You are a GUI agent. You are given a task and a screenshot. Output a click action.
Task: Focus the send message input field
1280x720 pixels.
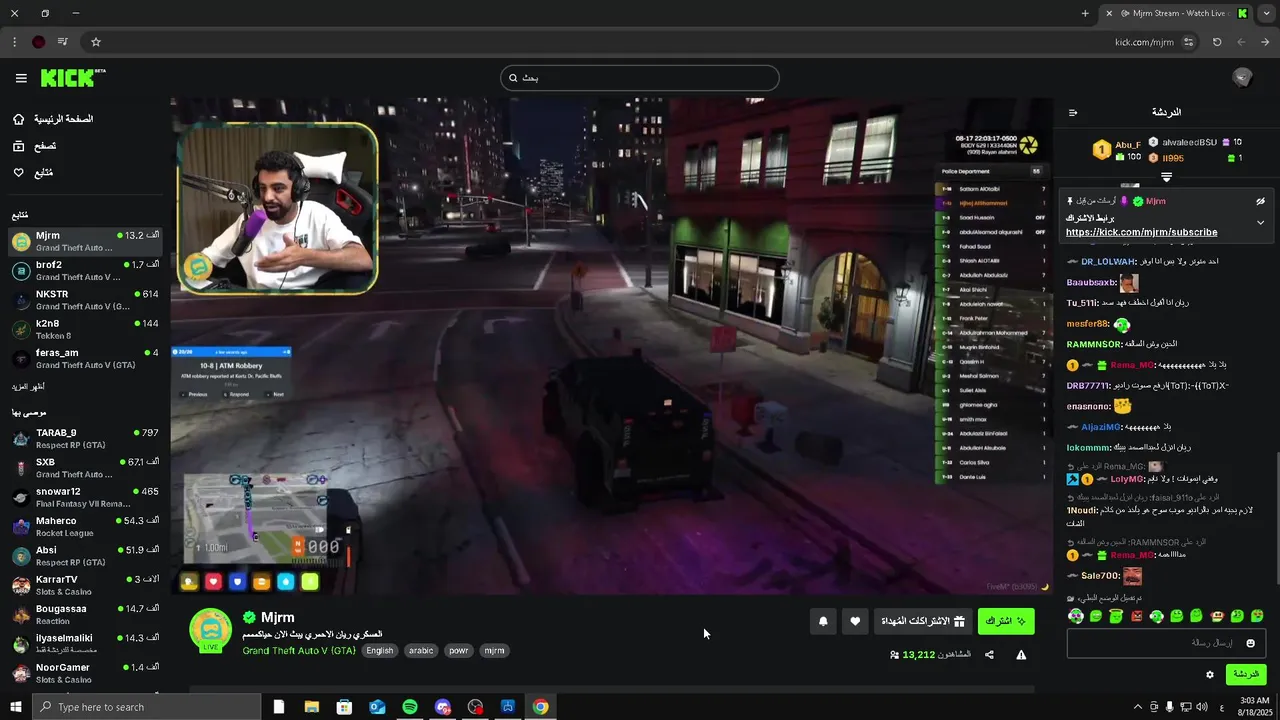pyautogui.click(x=1167, y=643)
